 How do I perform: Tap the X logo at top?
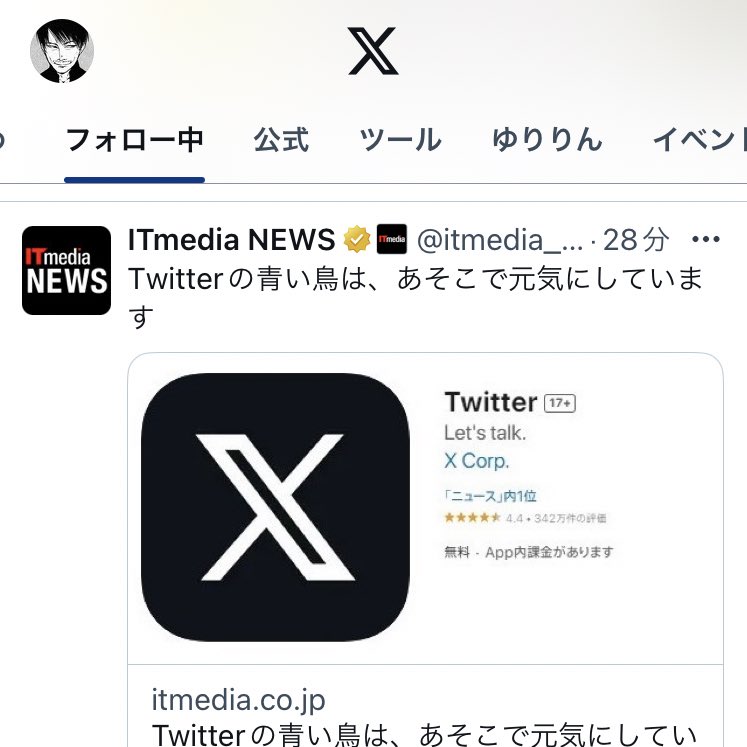tap(373, 51)
